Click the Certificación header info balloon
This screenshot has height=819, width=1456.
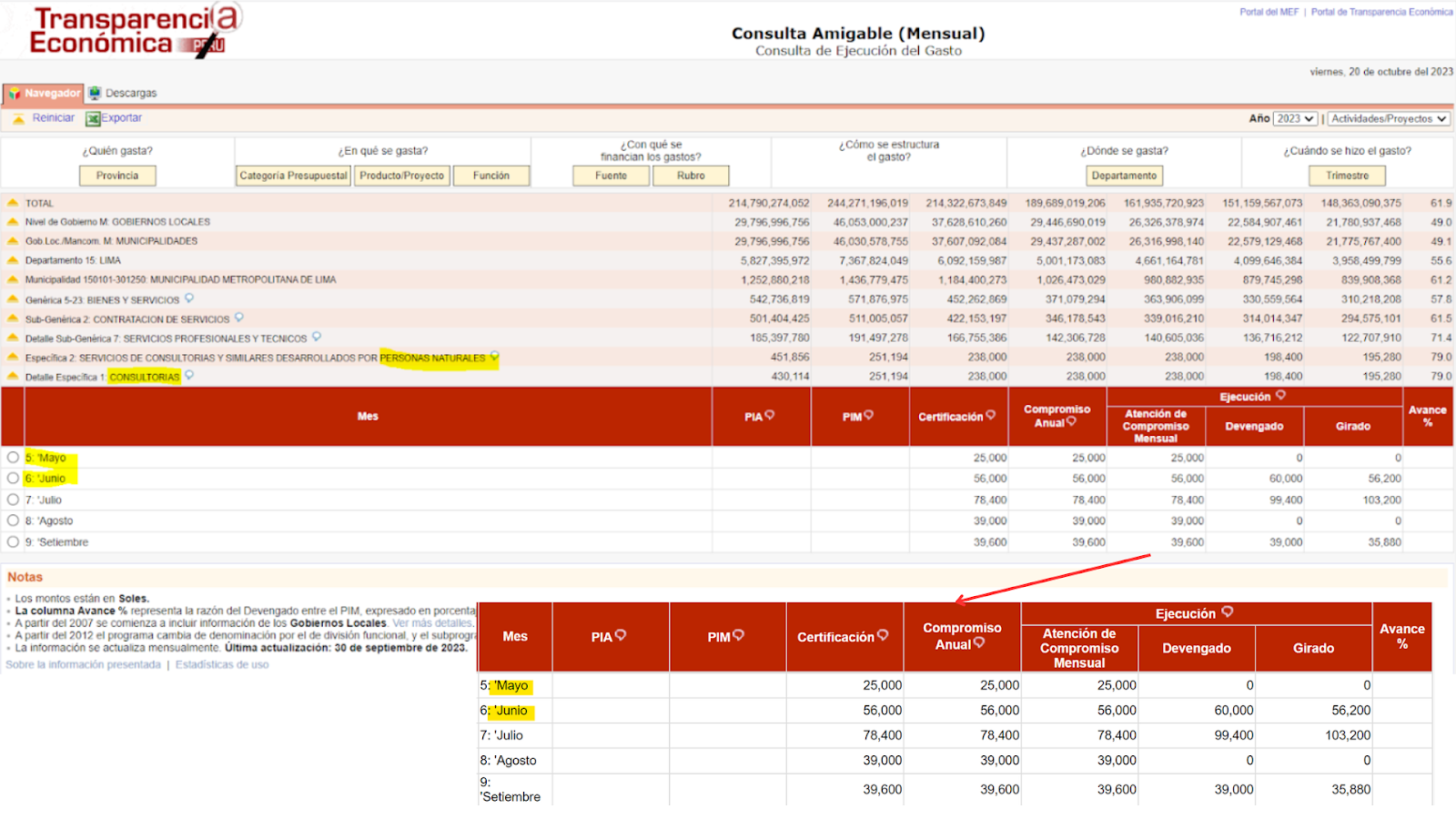990,415
